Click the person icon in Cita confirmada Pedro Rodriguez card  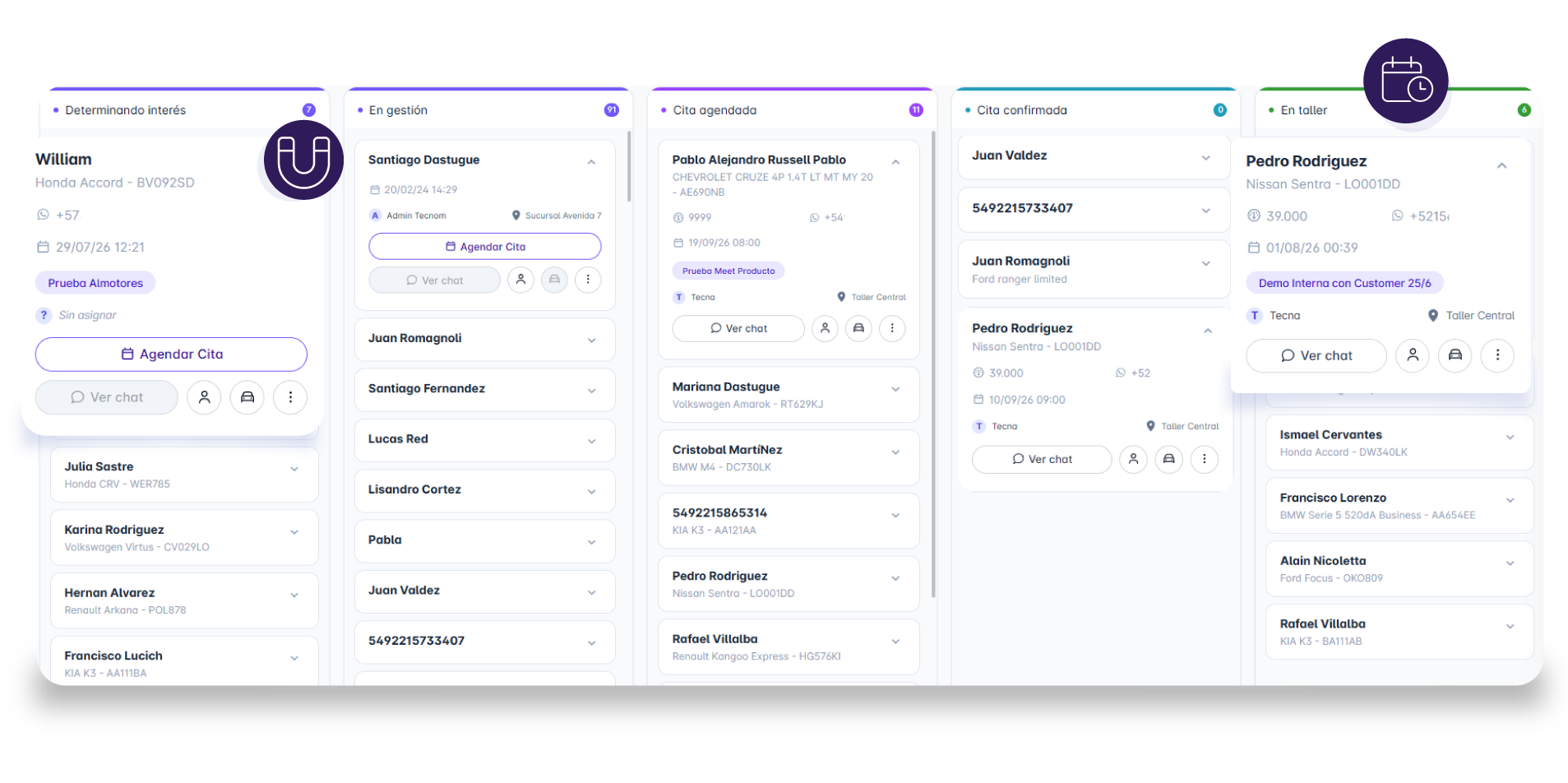tap(1133, 459)
